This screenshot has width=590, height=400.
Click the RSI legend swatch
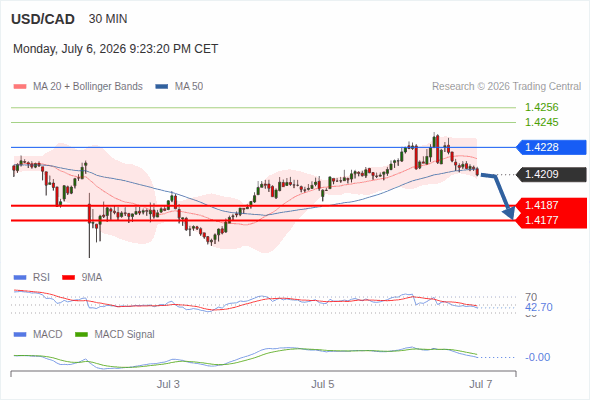pos(20,278)
